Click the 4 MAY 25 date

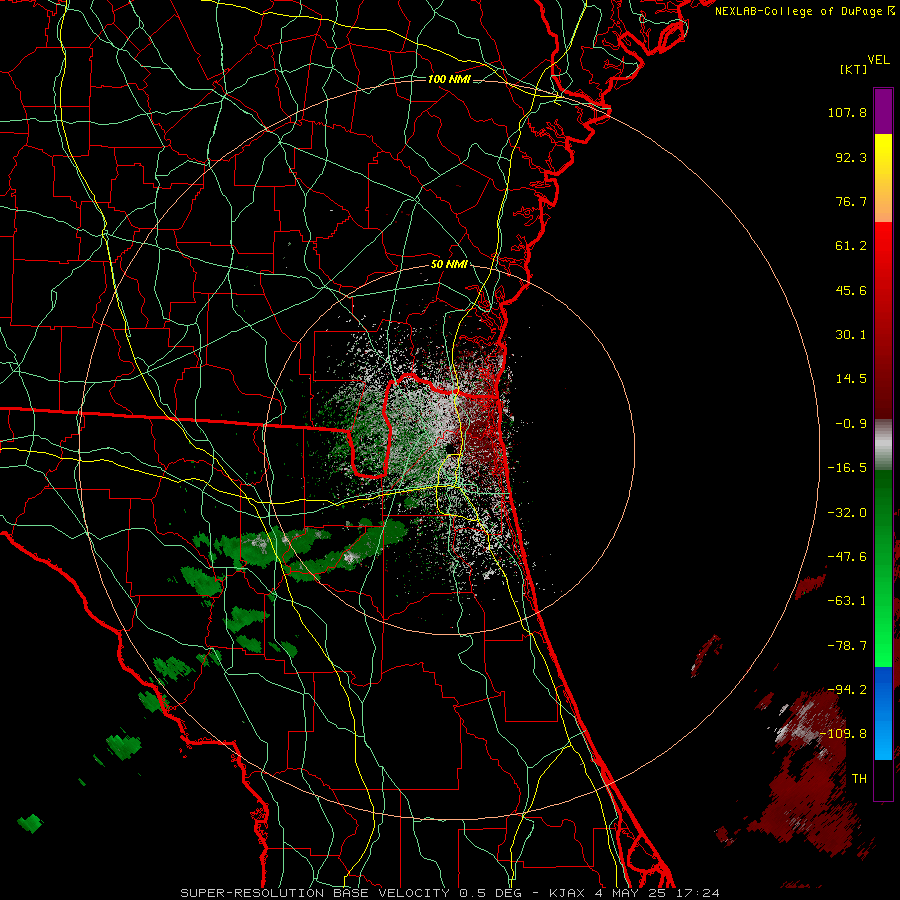click(x=631, y=893)
